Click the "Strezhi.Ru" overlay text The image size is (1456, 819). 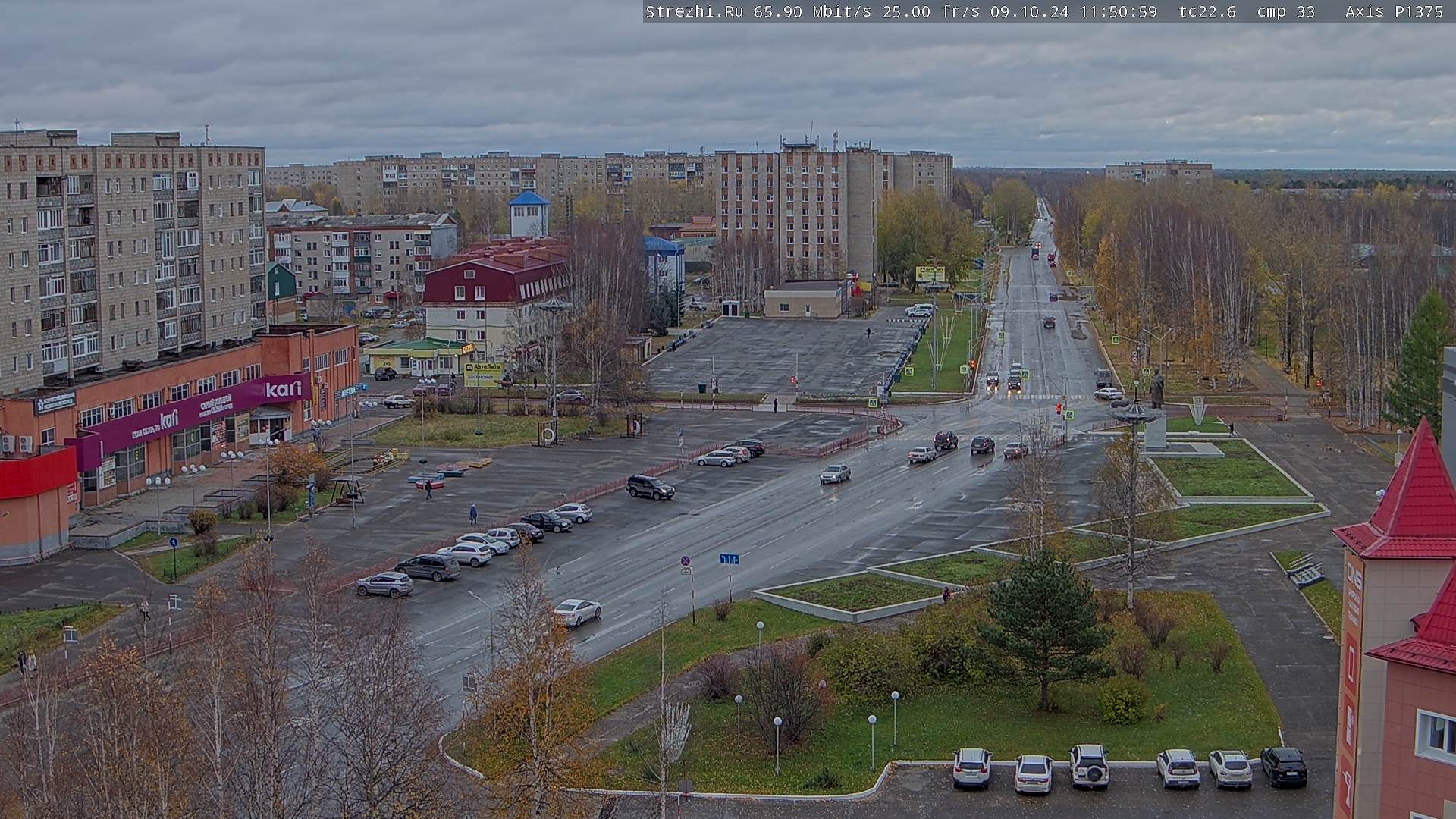[694, 11]
